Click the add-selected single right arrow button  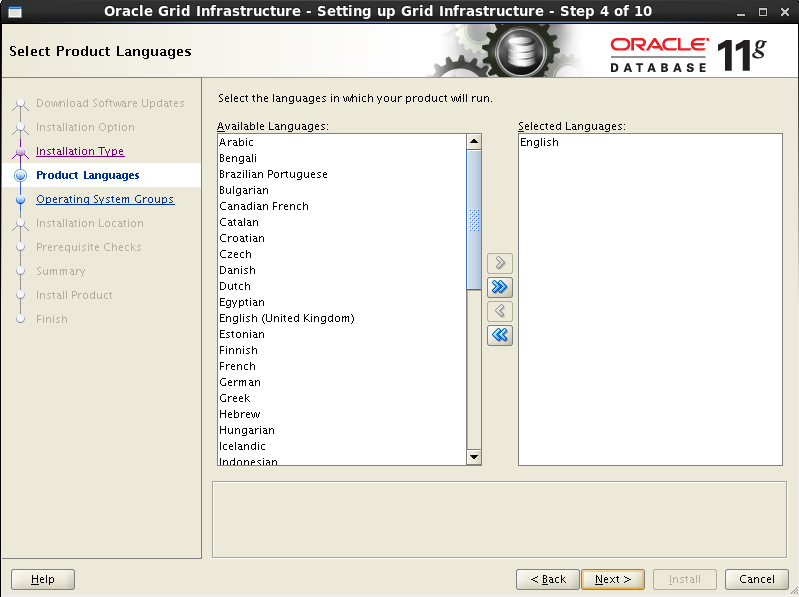[499, 263]
